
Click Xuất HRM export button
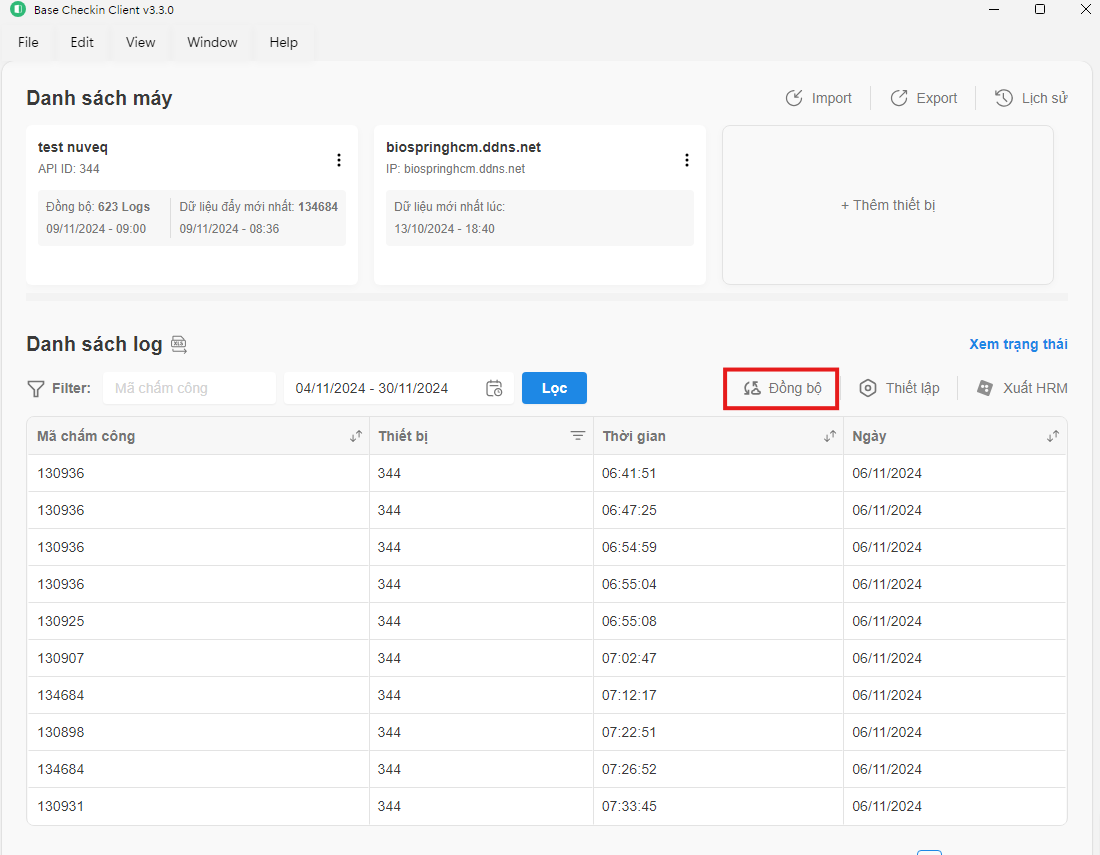(x=1022, y=388)
